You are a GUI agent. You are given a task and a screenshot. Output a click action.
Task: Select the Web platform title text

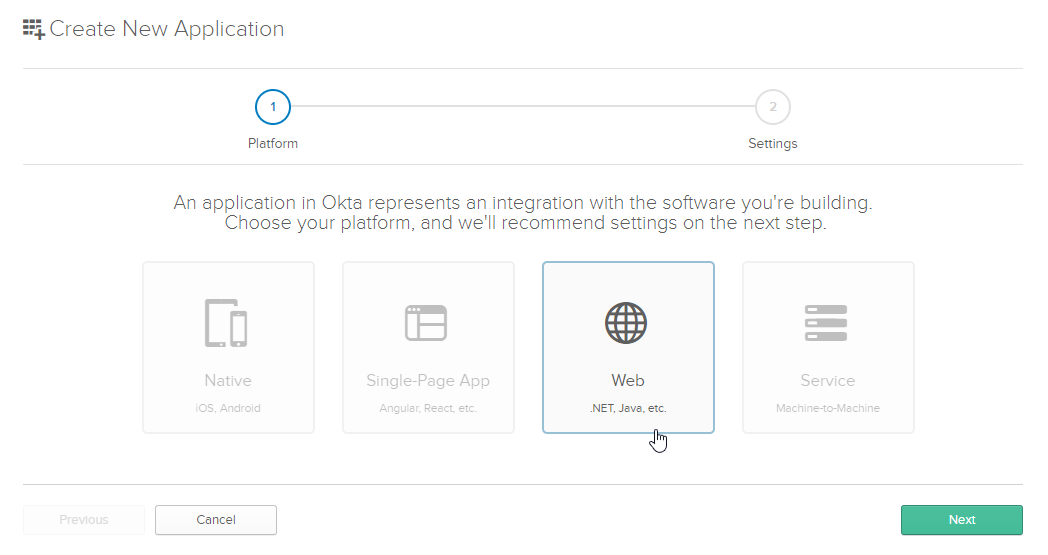628,381
